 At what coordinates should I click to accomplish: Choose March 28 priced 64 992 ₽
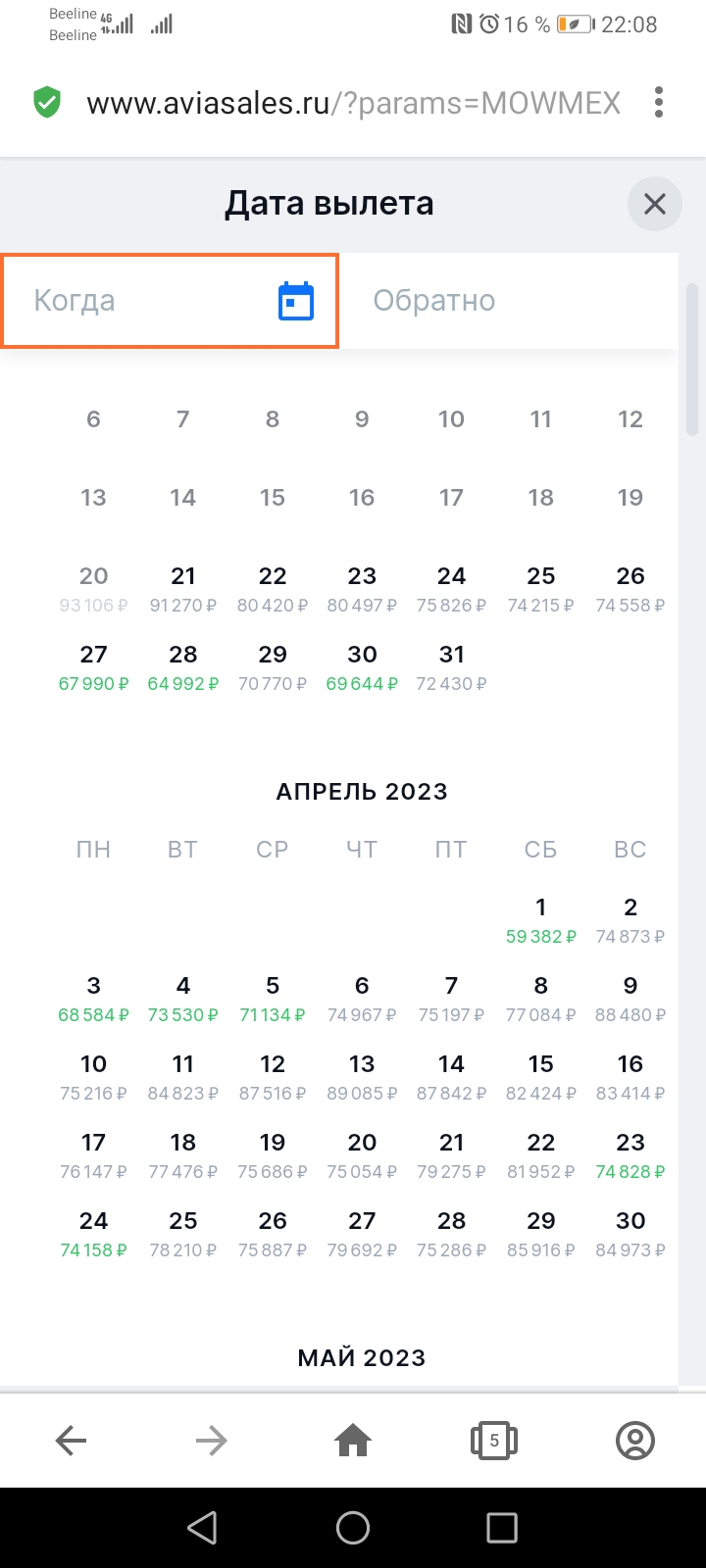pos(183,667)
